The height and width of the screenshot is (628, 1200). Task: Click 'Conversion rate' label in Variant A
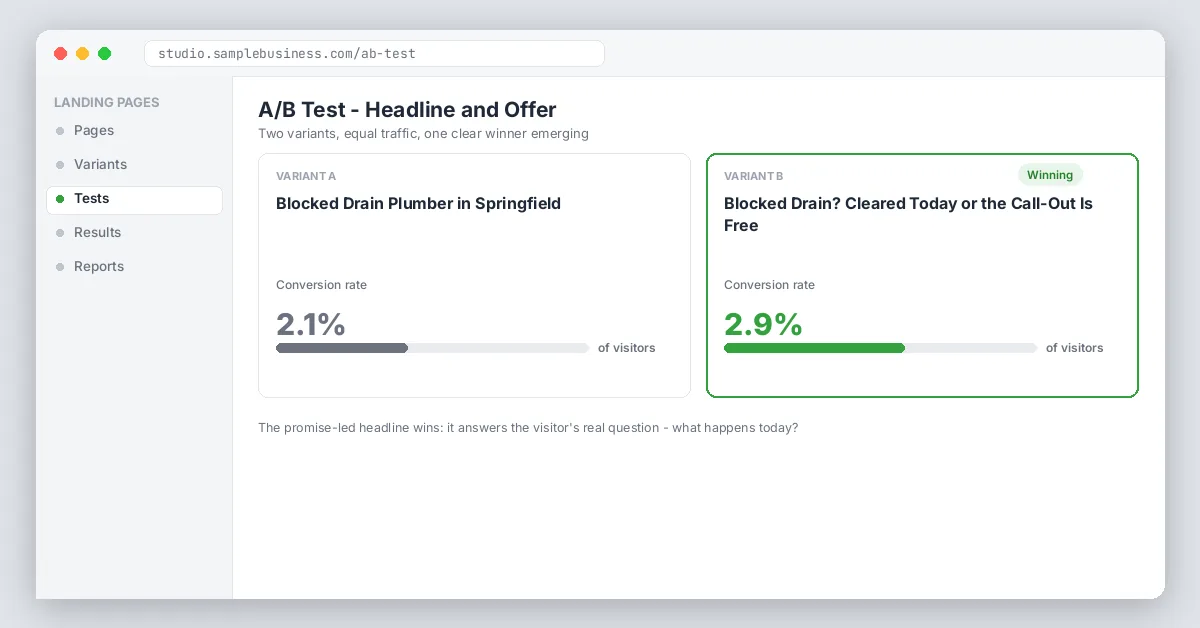click(x=321, y=285)
